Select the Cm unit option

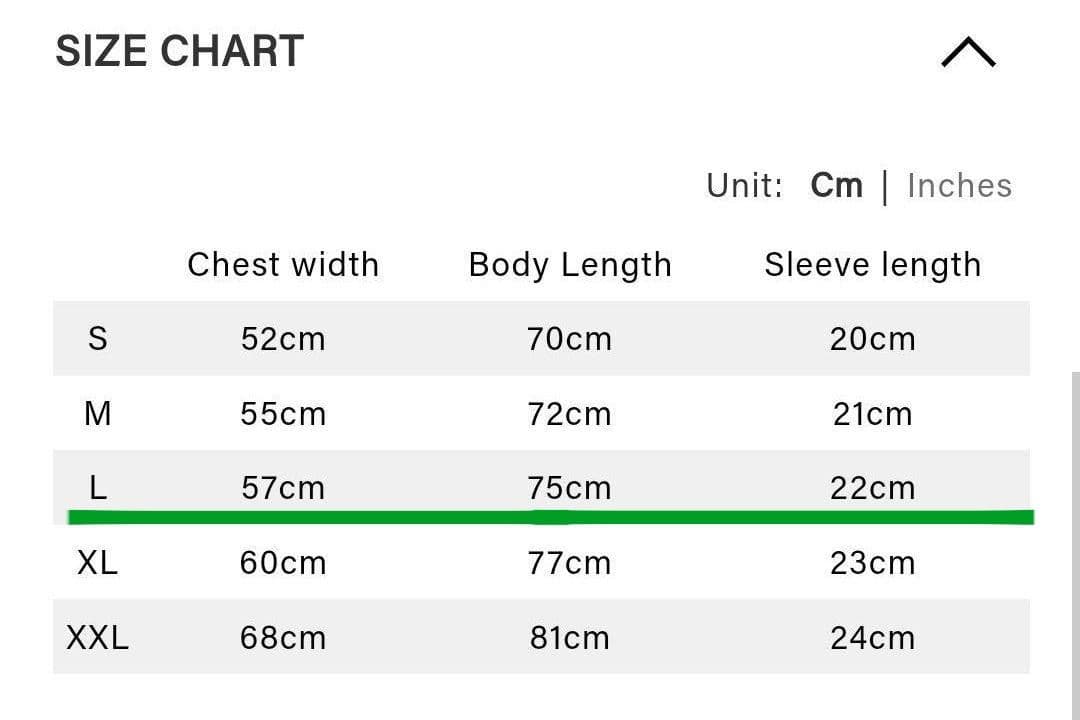[x=836, y=186]
